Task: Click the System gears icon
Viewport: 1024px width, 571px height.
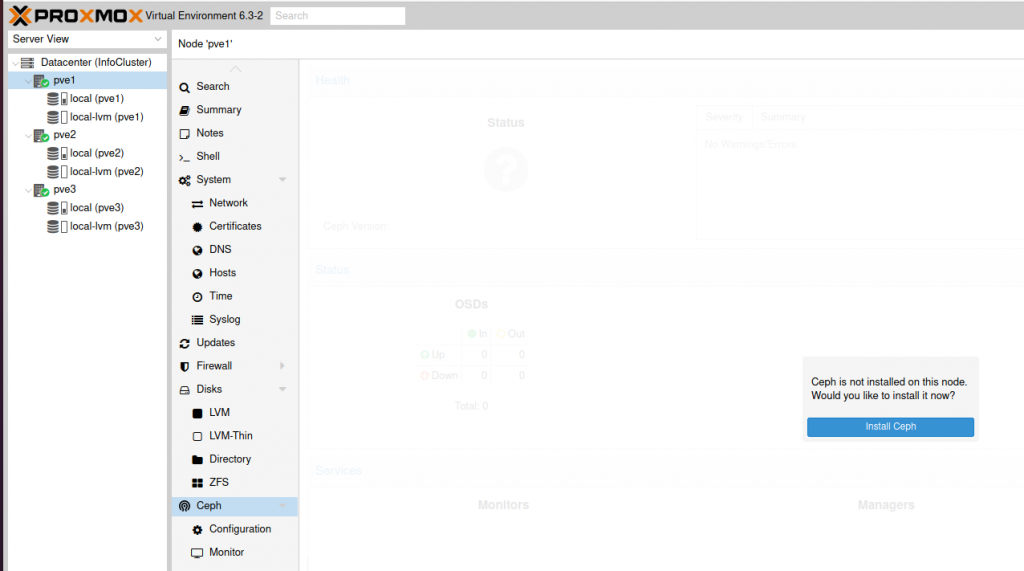Action: point(185,180)
